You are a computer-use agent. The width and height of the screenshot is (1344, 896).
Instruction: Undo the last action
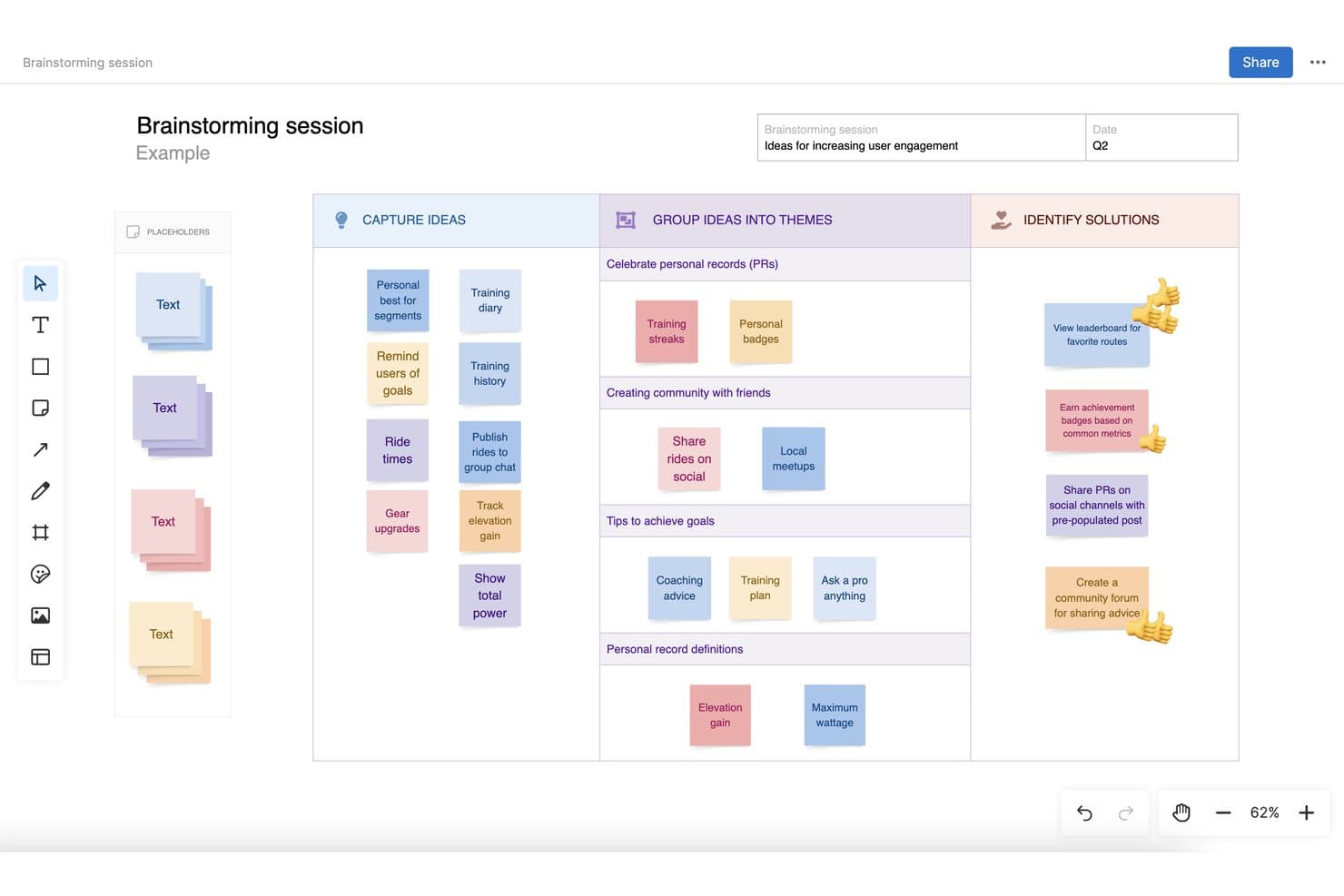pos(1084,812)
